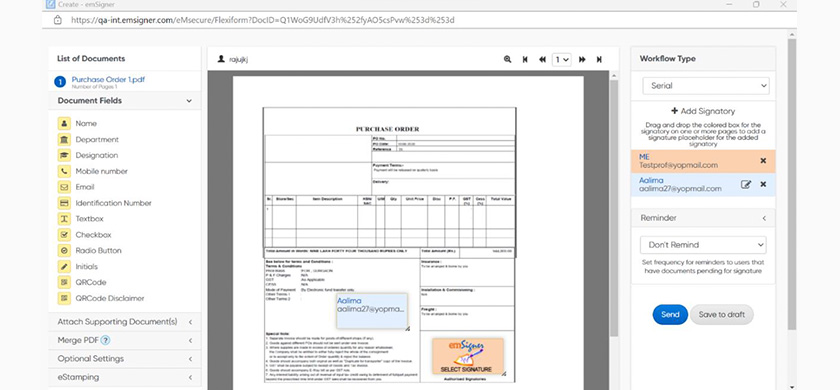The height and width of the screenshot is (390, 840).
Task: Click the Identification Number label
Action: (114, 203)
